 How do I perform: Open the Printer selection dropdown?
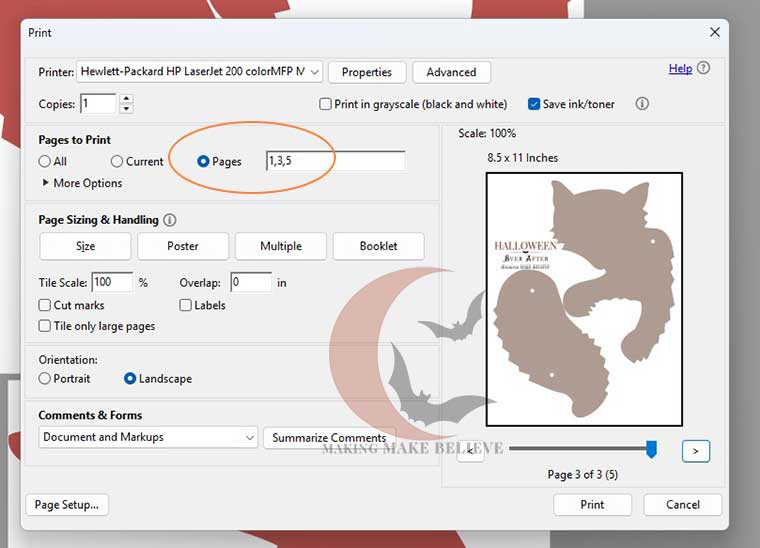199,72
